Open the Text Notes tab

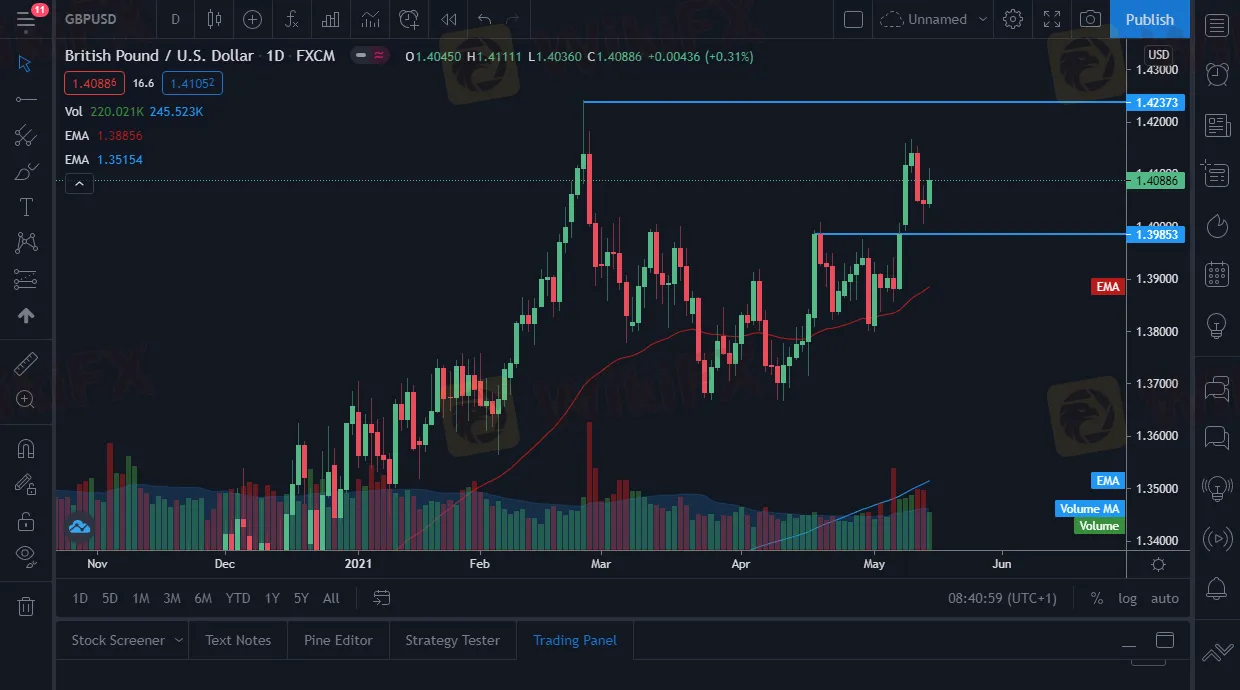coord(238,640)
